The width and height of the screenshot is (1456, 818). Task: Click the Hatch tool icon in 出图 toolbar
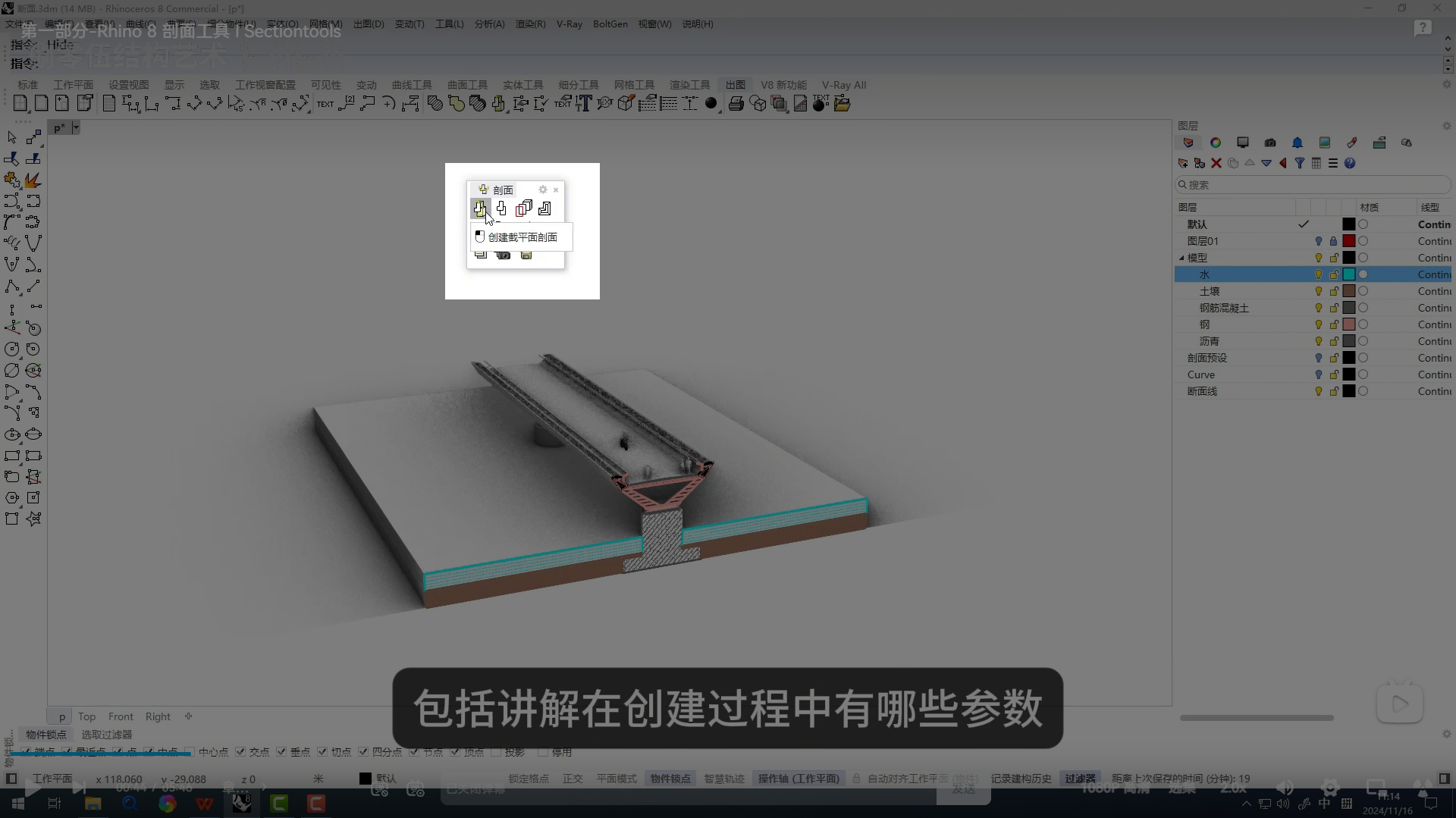pos(435,104)
